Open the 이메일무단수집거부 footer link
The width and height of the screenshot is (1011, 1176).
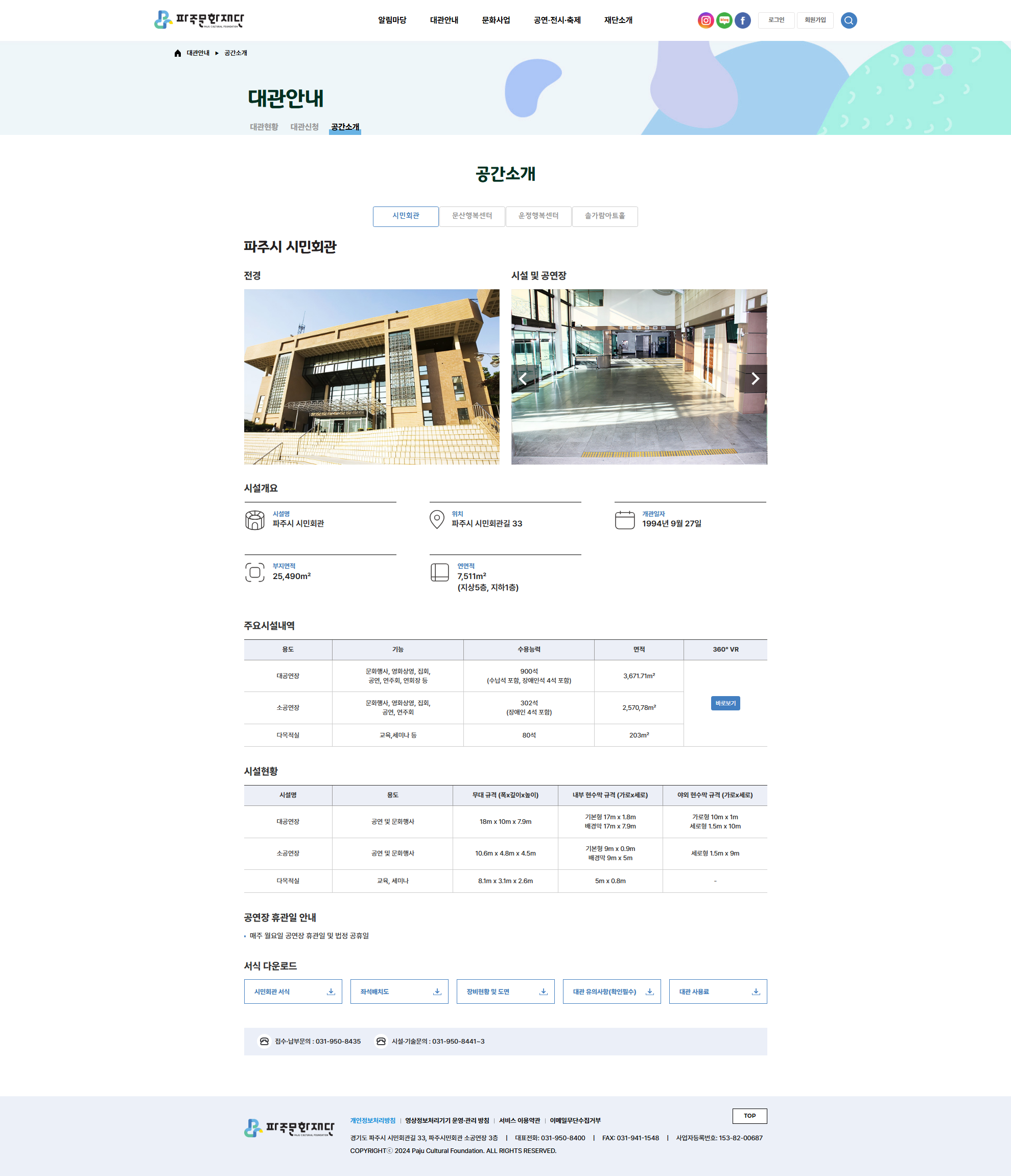575,1120
